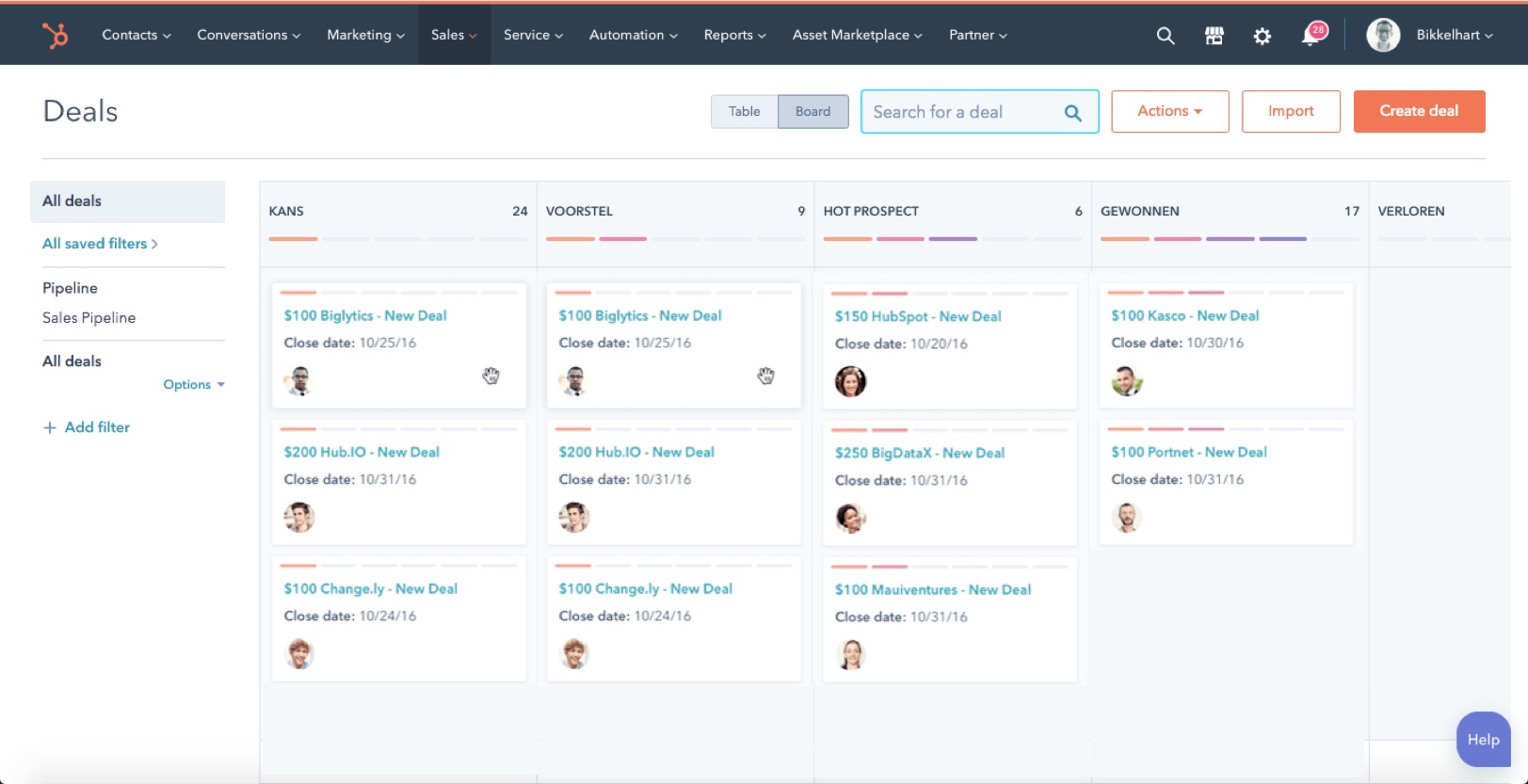
Task: Select All deals in the sidebar top
Action: coord(127,201)
